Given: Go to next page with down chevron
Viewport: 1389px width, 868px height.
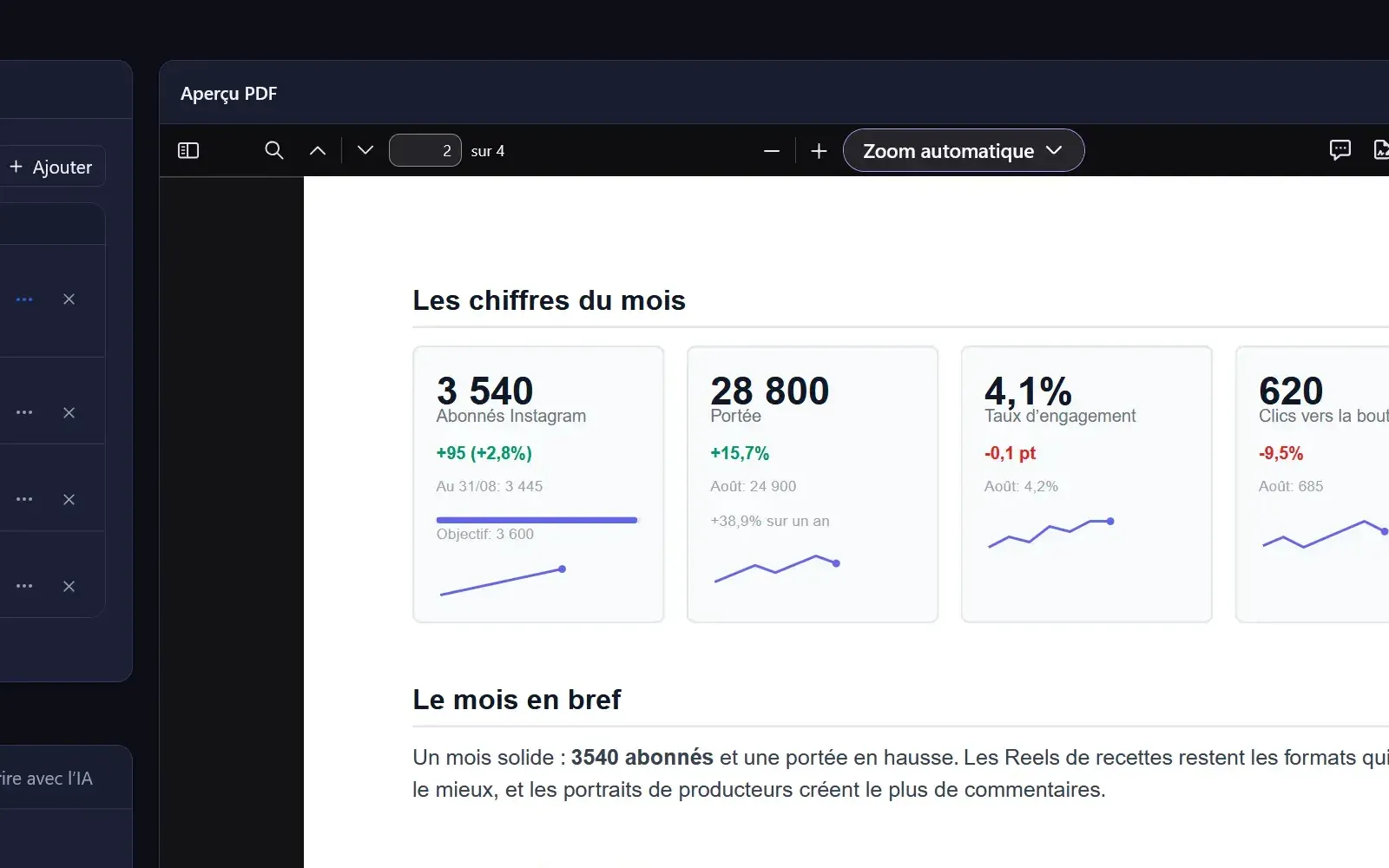Looking at the screenshot, I should [365, 151].
